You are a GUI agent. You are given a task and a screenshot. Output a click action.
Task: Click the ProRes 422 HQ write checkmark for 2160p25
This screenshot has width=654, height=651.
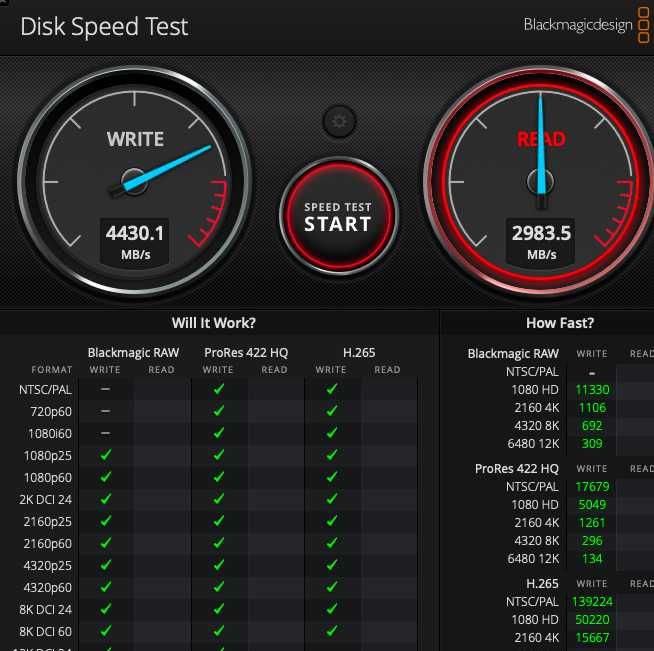pos(219,521)
